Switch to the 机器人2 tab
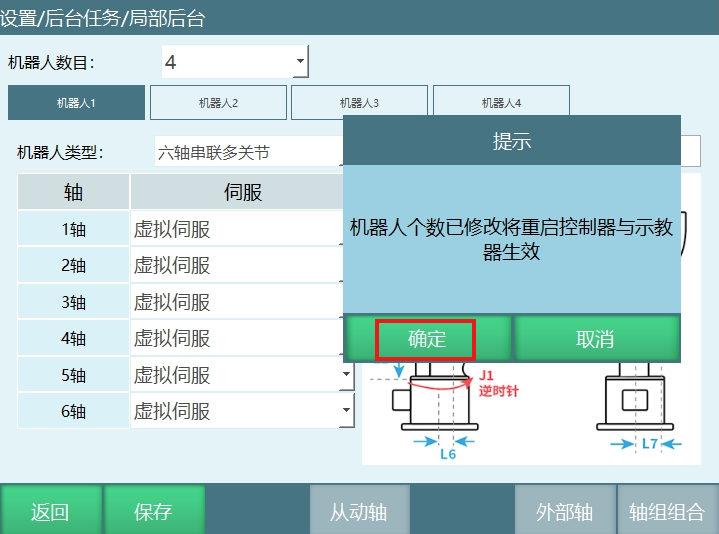This screenshot has width=719, height=534. point(218,103)
